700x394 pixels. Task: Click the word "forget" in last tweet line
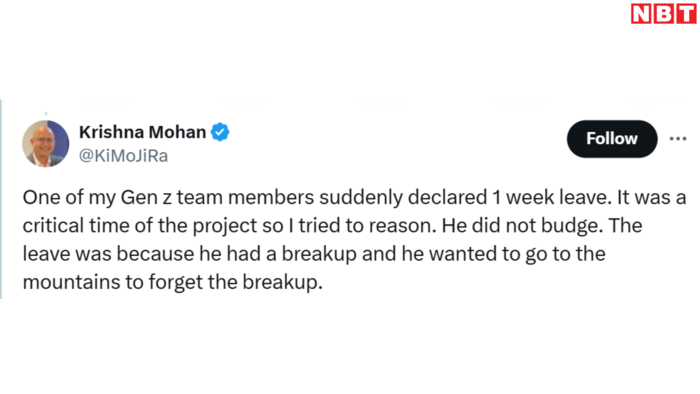pos(176,283)
